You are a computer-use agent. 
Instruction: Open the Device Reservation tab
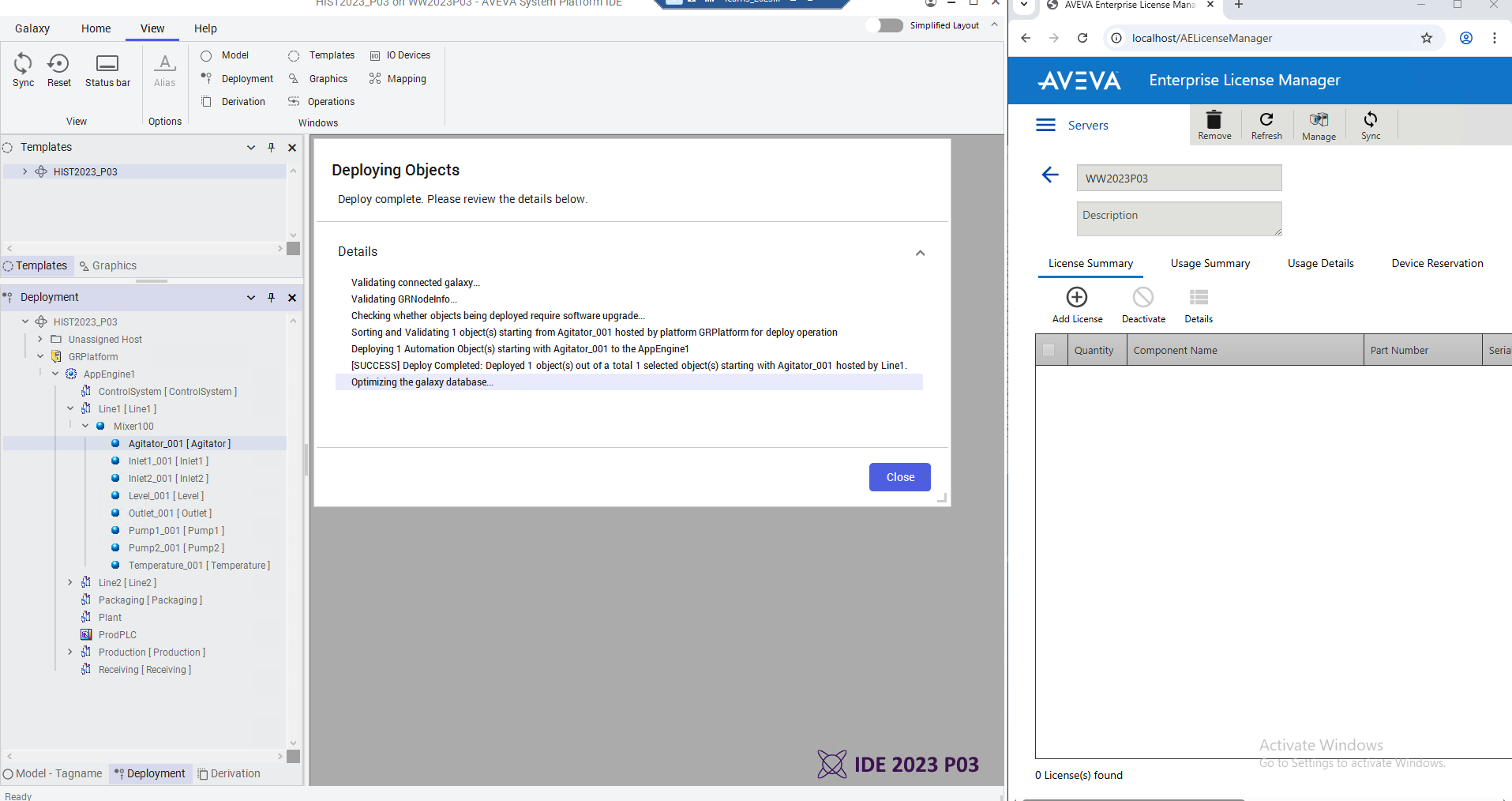(x=1437, y=264)
